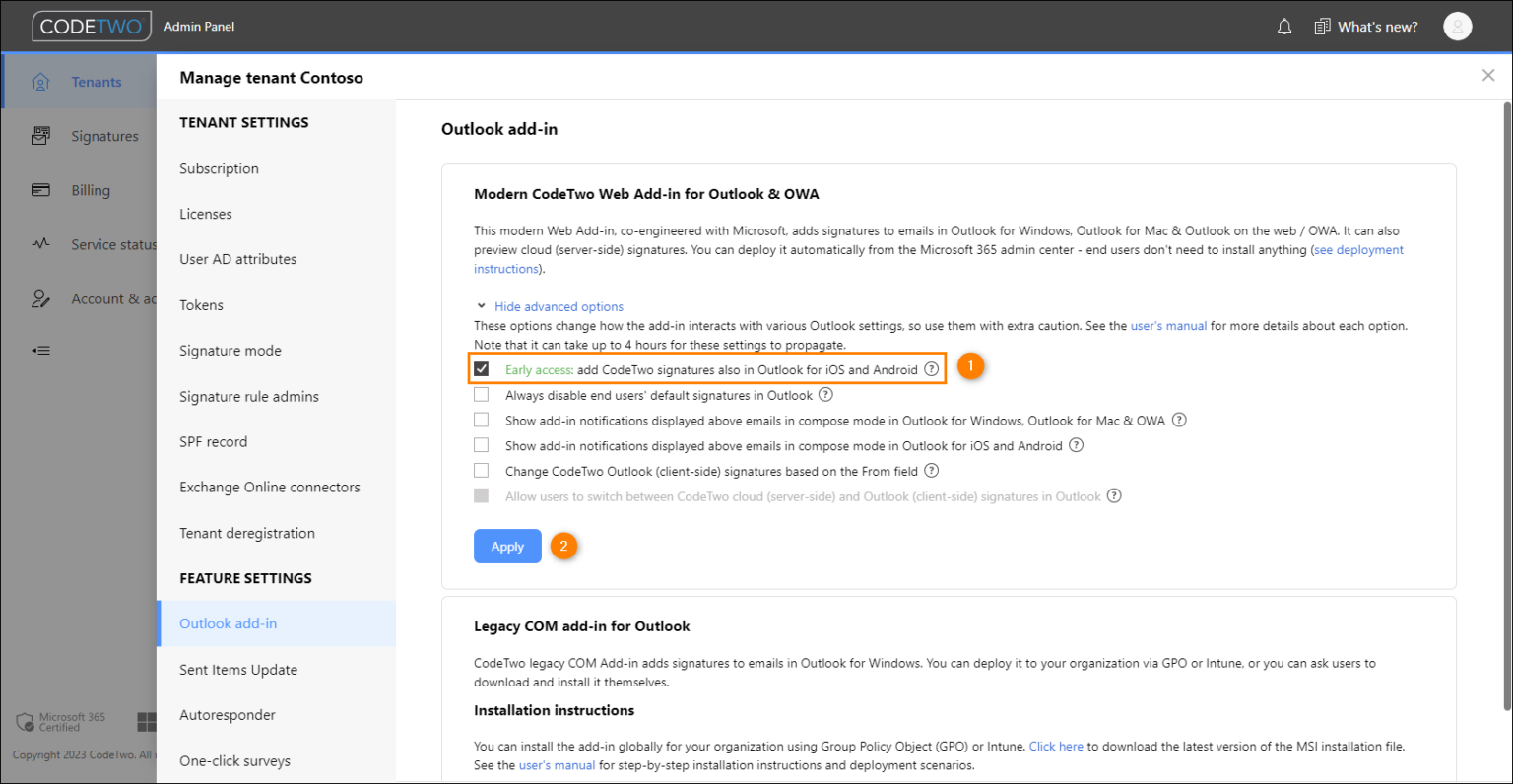1513x784 pixels.
Task: Open the user profile avatar icon
Action: 1458,26
